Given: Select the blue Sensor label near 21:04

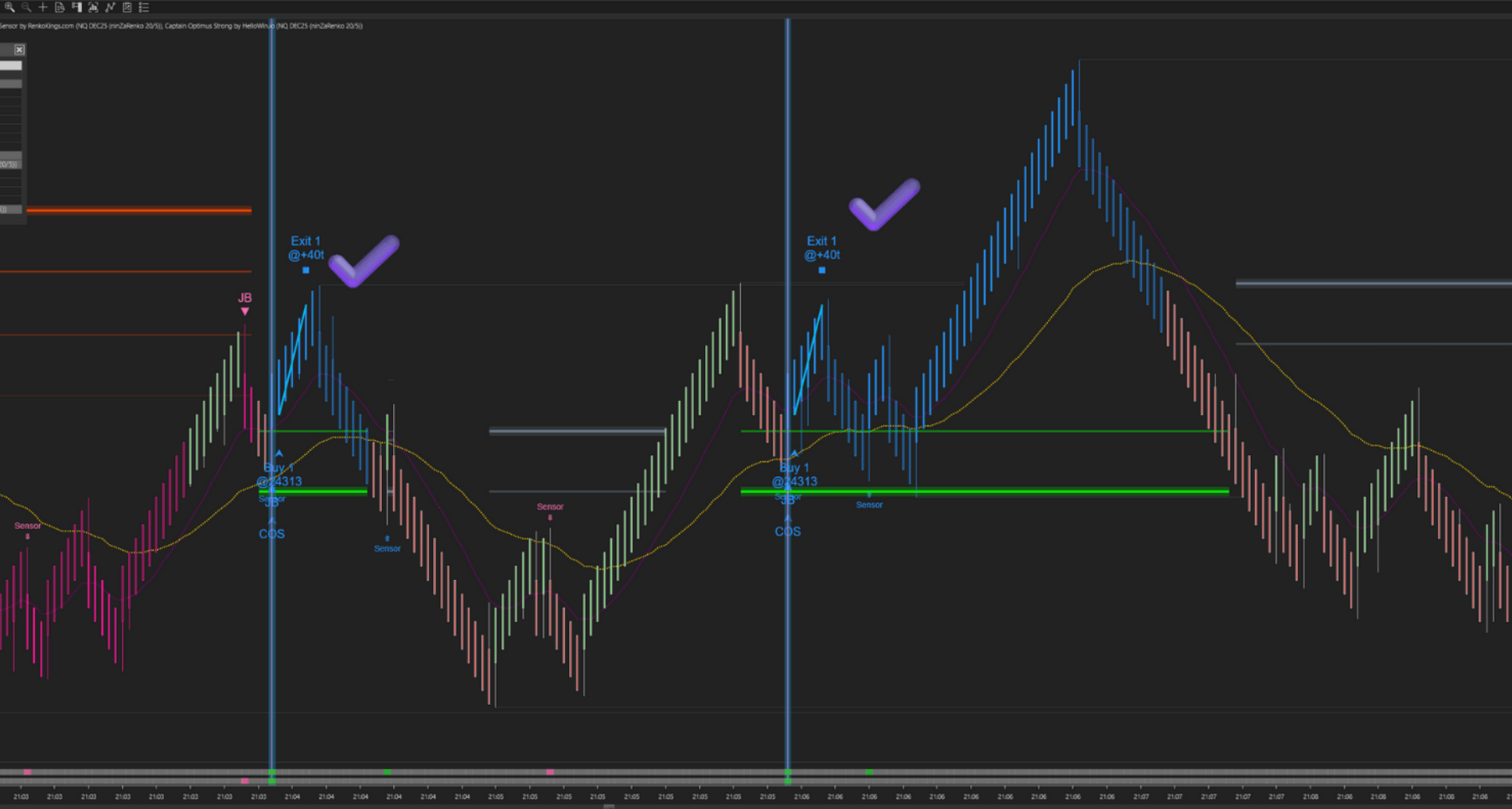Looking at the screenshot, I should tap(388, 549).
